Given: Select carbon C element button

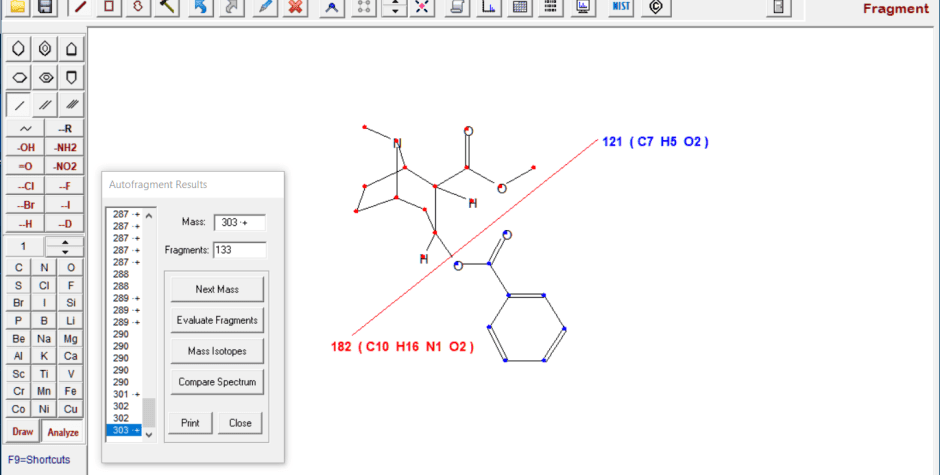Looking at the screenshot, I should pyautogui.click(x=19, y=268).
